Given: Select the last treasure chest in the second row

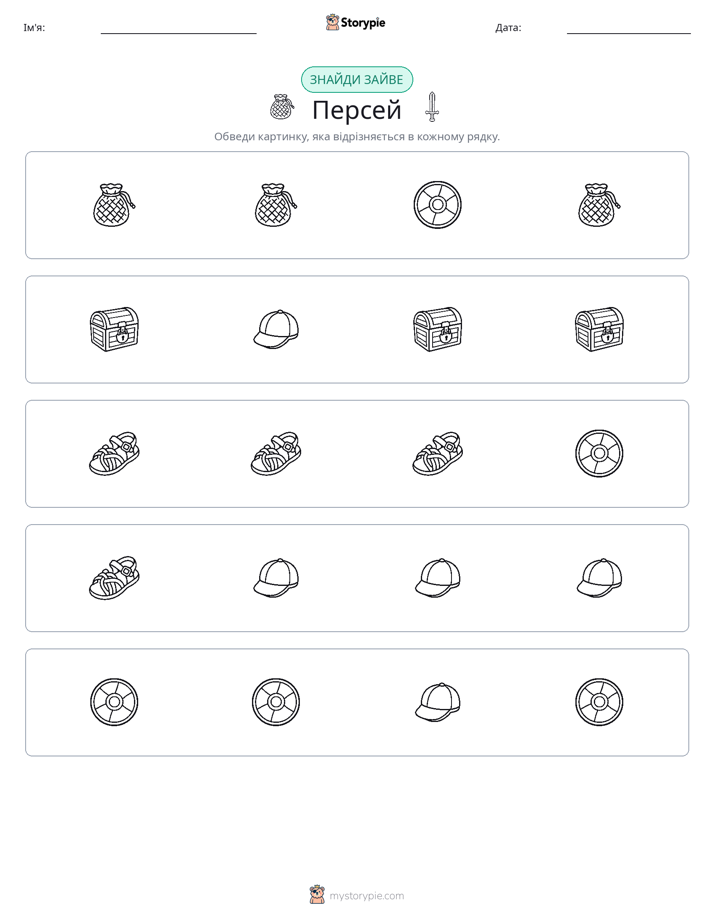Looking at the screenshot, I should 599,329.
